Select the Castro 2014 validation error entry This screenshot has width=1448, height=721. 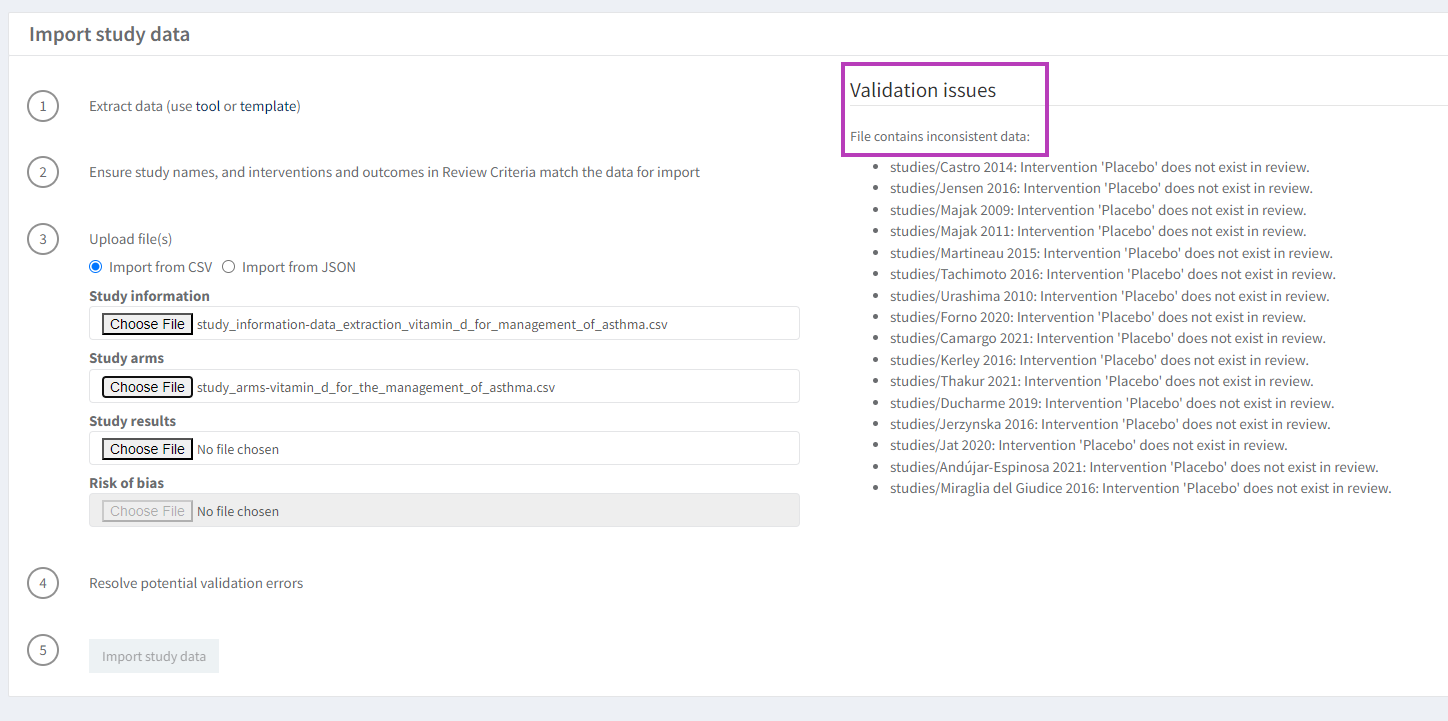click(1099, 168)
